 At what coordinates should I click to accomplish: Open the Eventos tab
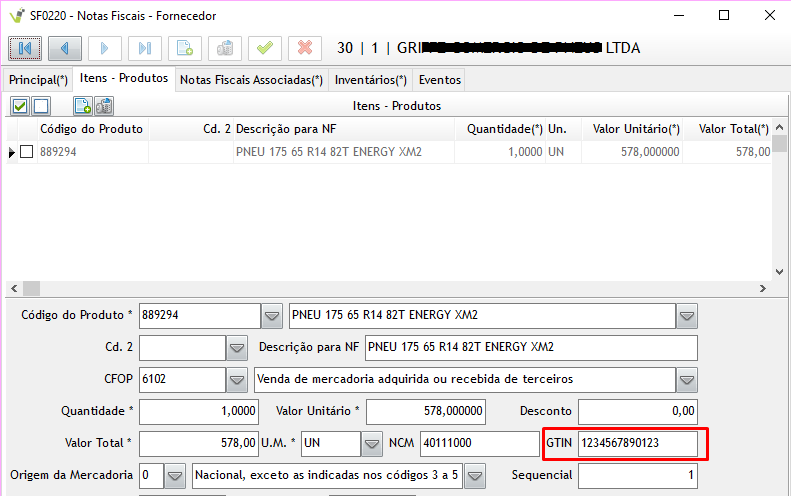pos(440,80)
